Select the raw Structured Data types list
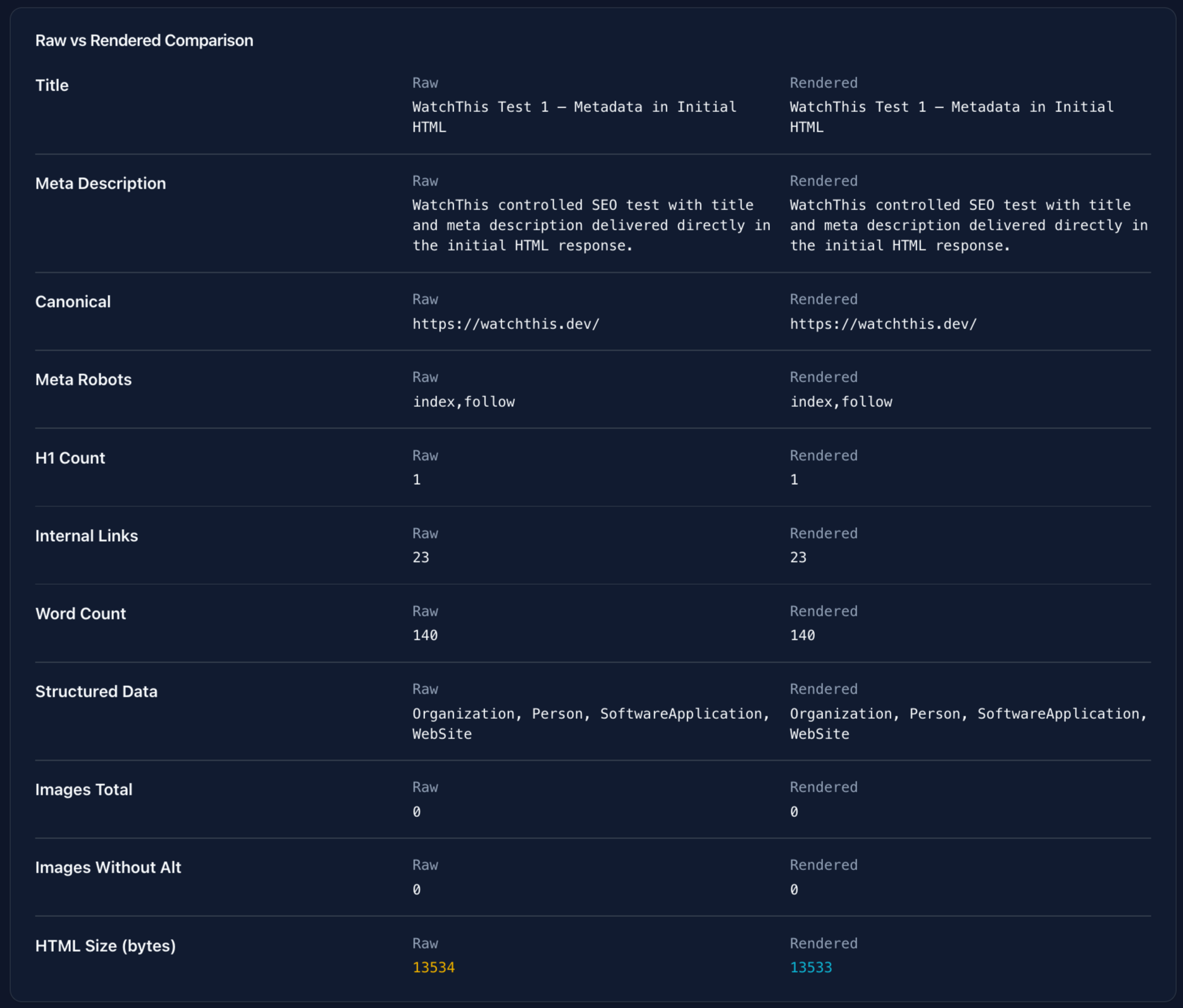This screenshot has height=1008, width=1183. 591,724
